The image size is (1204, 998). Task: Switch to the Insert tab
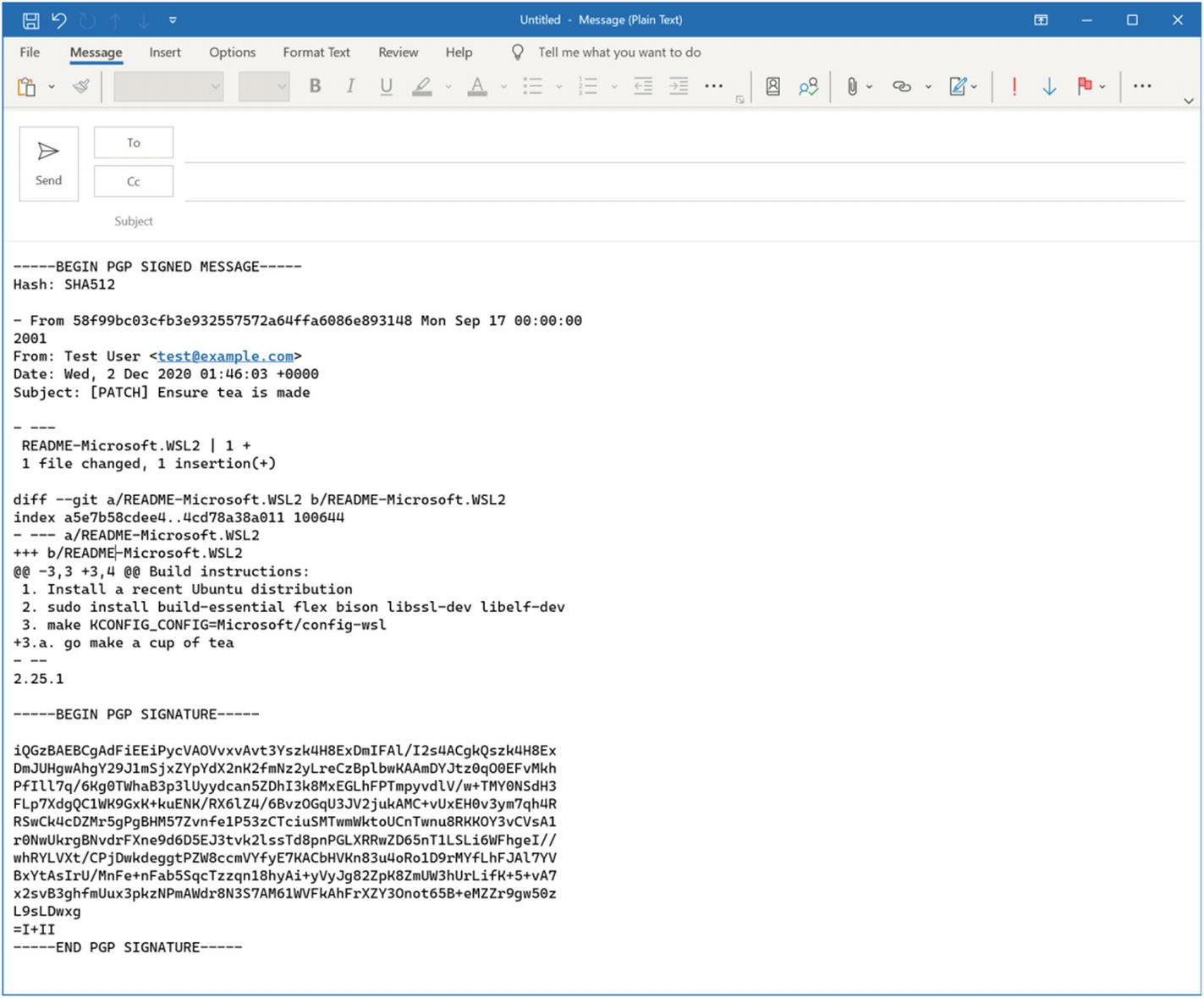165,52
